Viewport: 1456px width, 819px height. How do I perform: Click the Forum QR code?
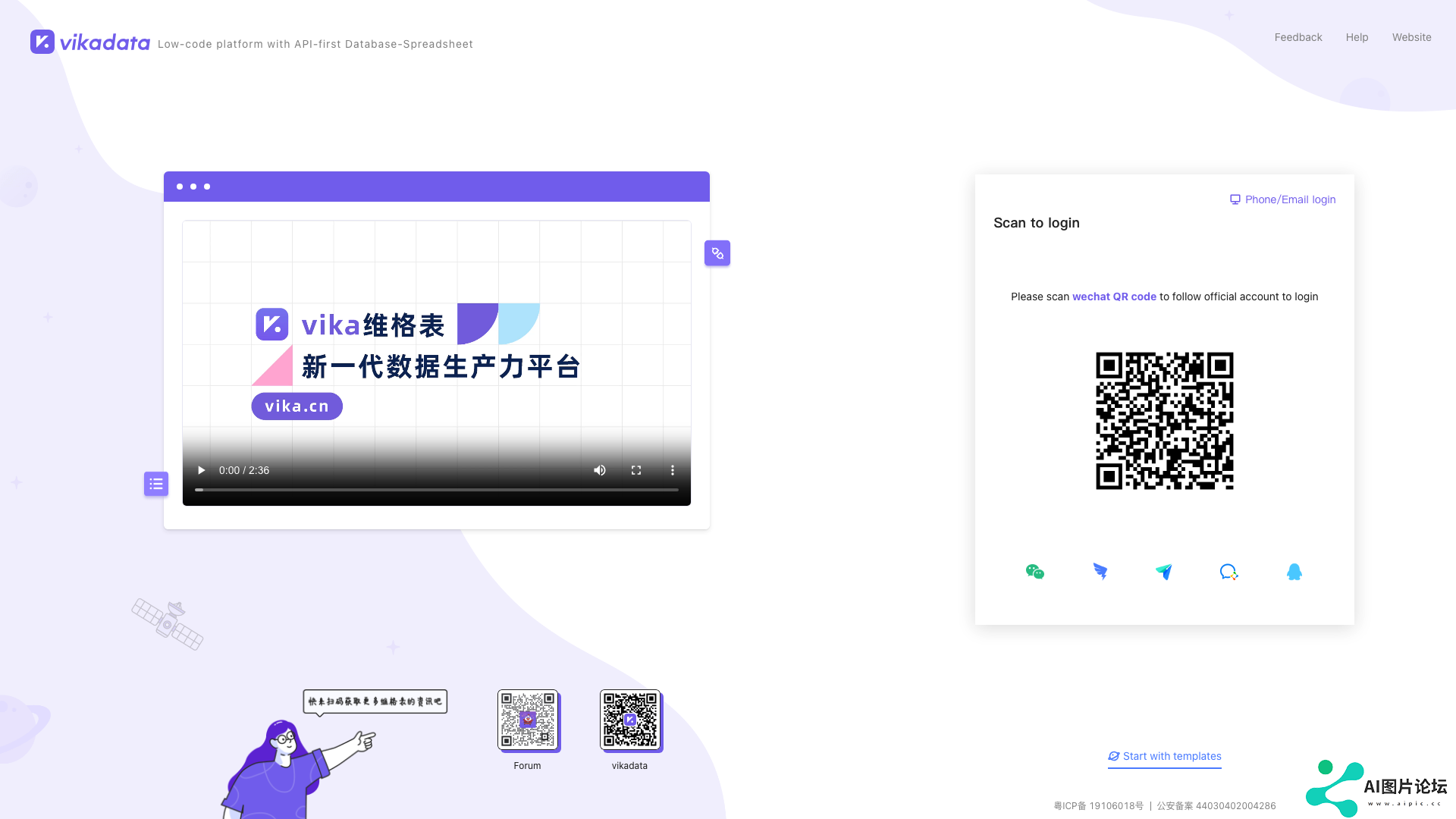coord(528,720)
